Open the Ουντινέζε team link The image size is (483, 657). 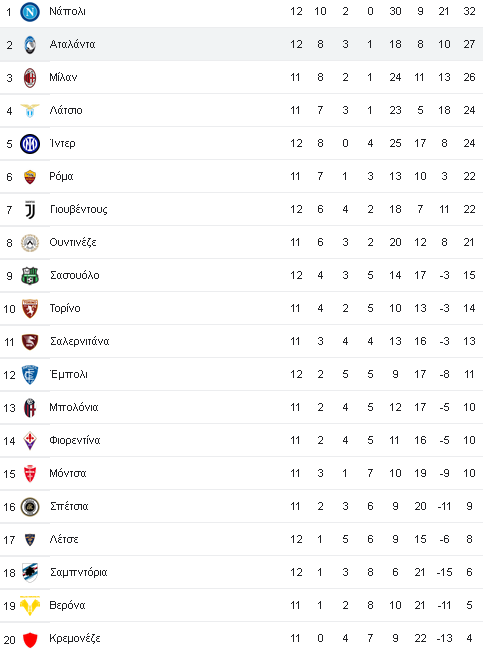click(x=73, y=243)
